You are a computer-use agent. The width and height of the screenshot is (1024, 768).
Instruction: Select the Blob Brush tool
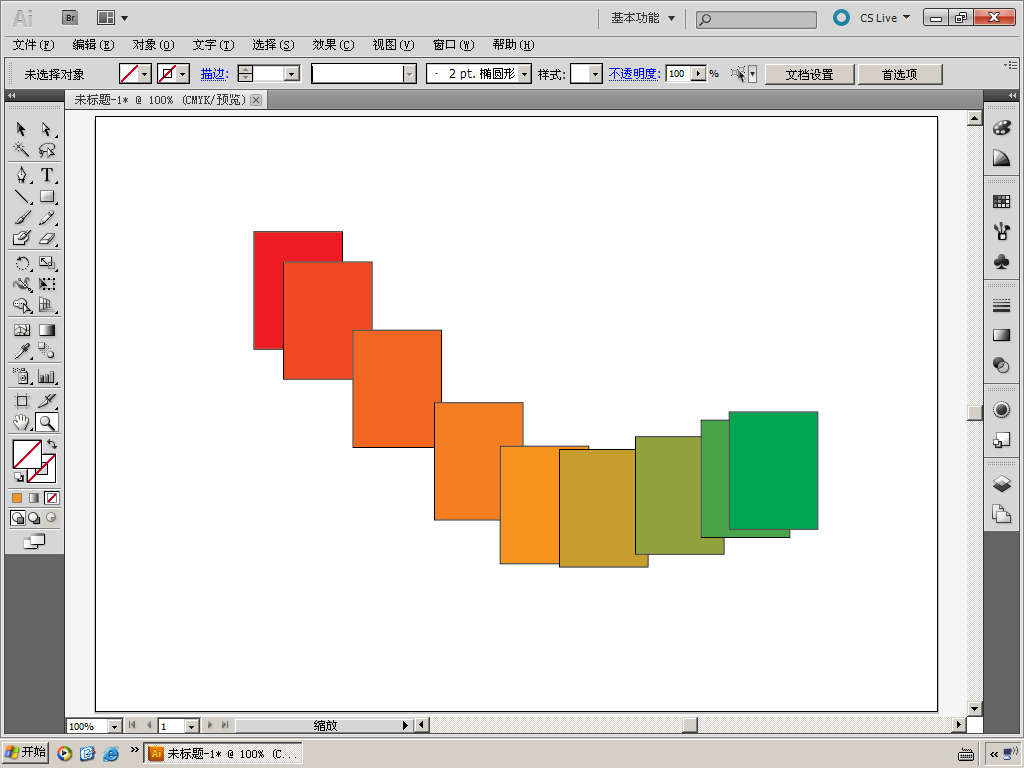click(x=21, y=238)
